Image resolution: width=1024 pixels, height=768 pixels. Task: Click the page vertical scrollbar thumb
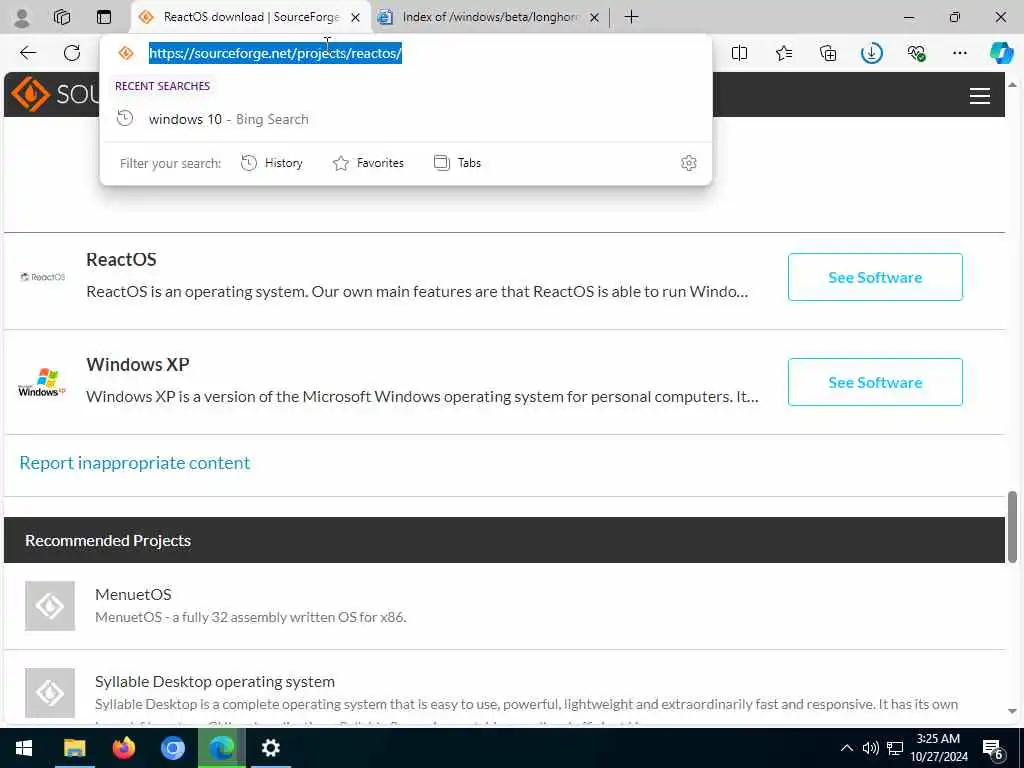coord(1012,526)
